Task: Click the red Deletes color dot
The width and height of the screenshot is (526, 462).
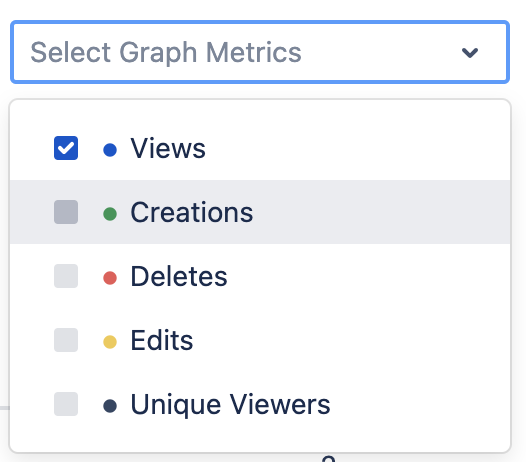Action: click(110, 278)
